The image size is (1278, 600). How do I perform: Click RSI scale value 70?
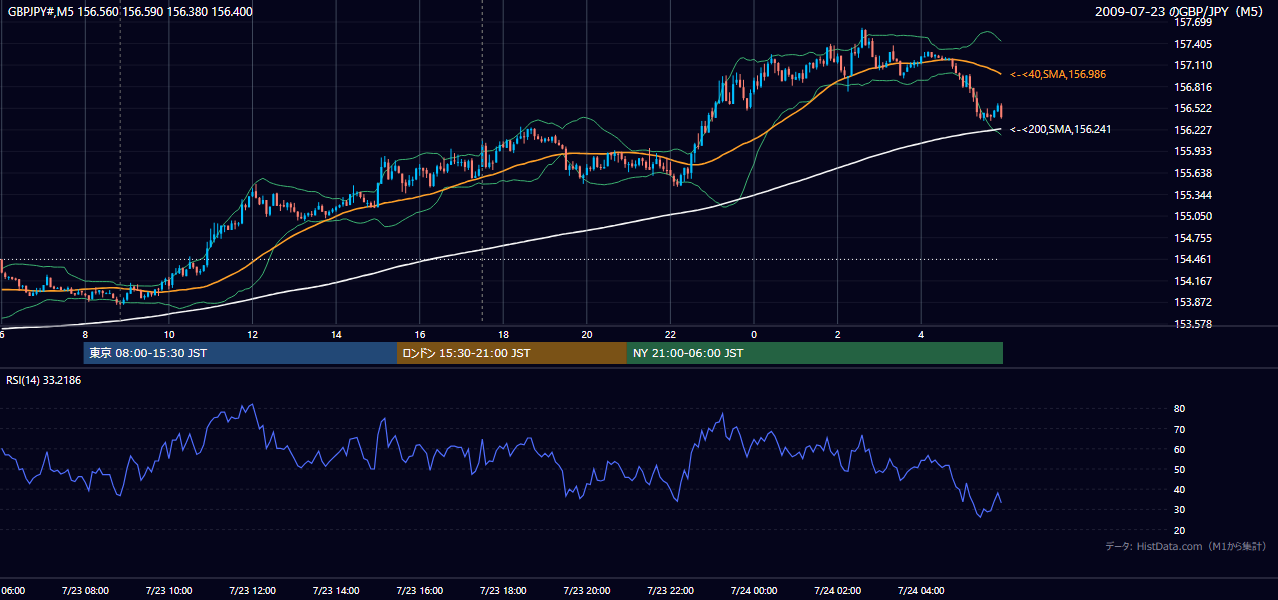click(x=1180, y=429)
